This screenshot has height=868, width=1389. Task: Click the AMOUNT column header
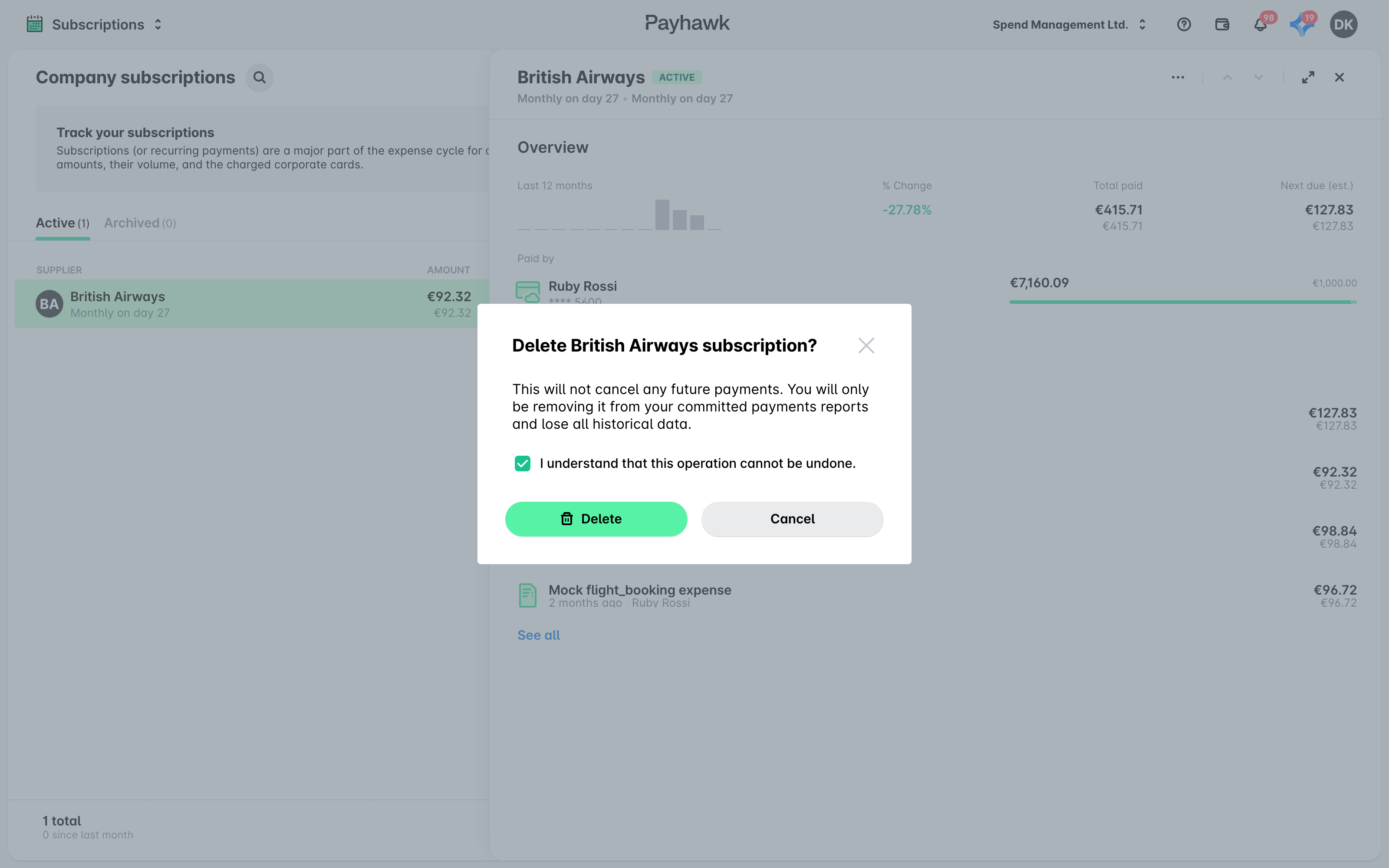click(x=448, y=270)
